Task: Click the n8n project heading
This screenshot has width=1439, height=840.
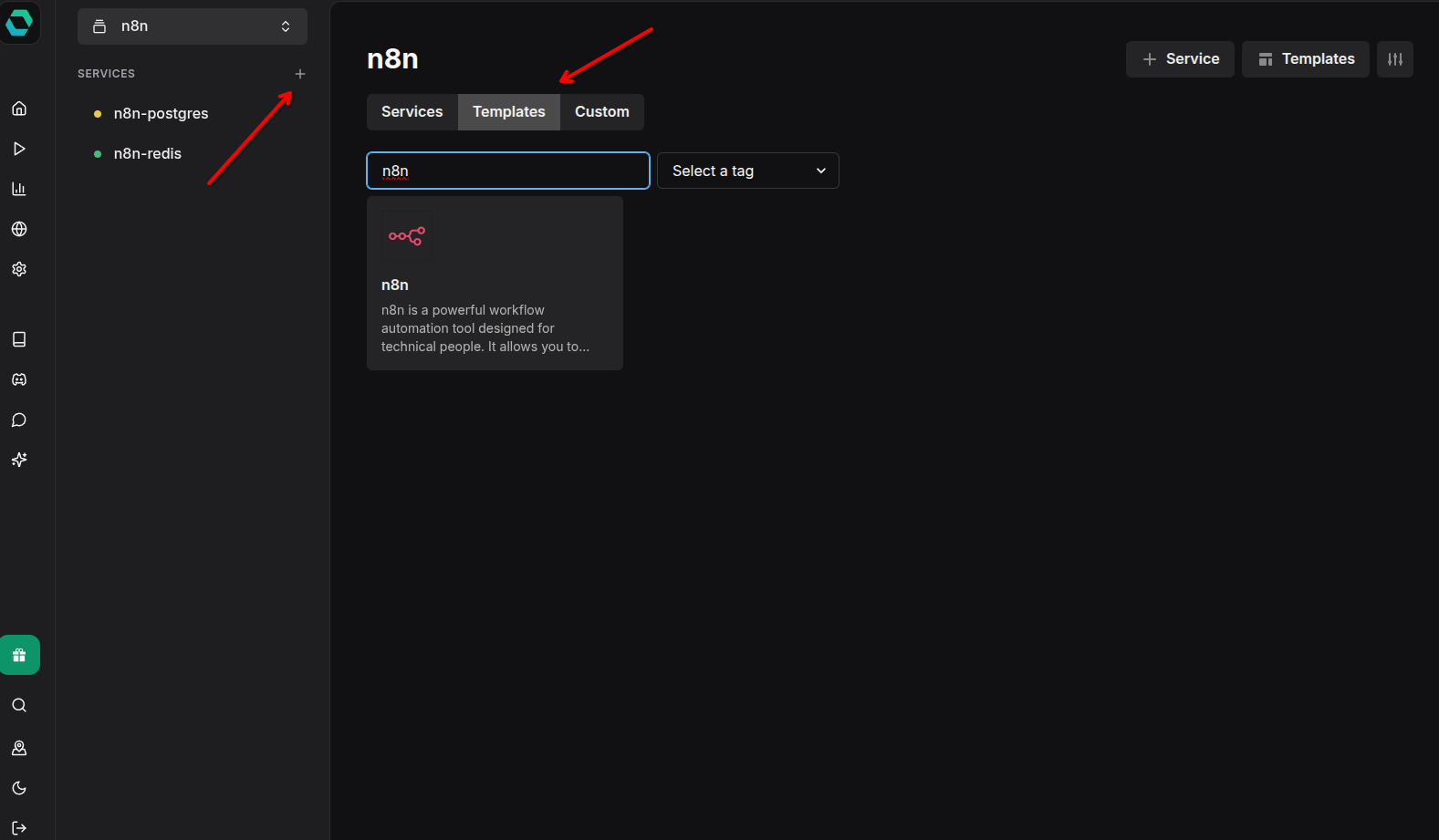Action: [392, 59]
